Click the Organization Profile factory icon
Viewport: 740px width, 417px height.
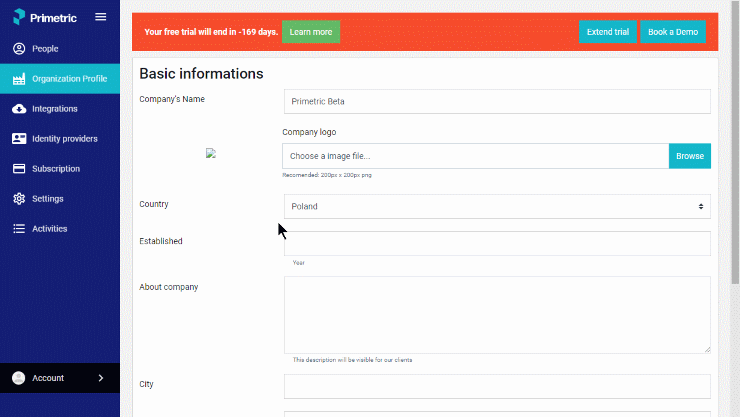19,79
